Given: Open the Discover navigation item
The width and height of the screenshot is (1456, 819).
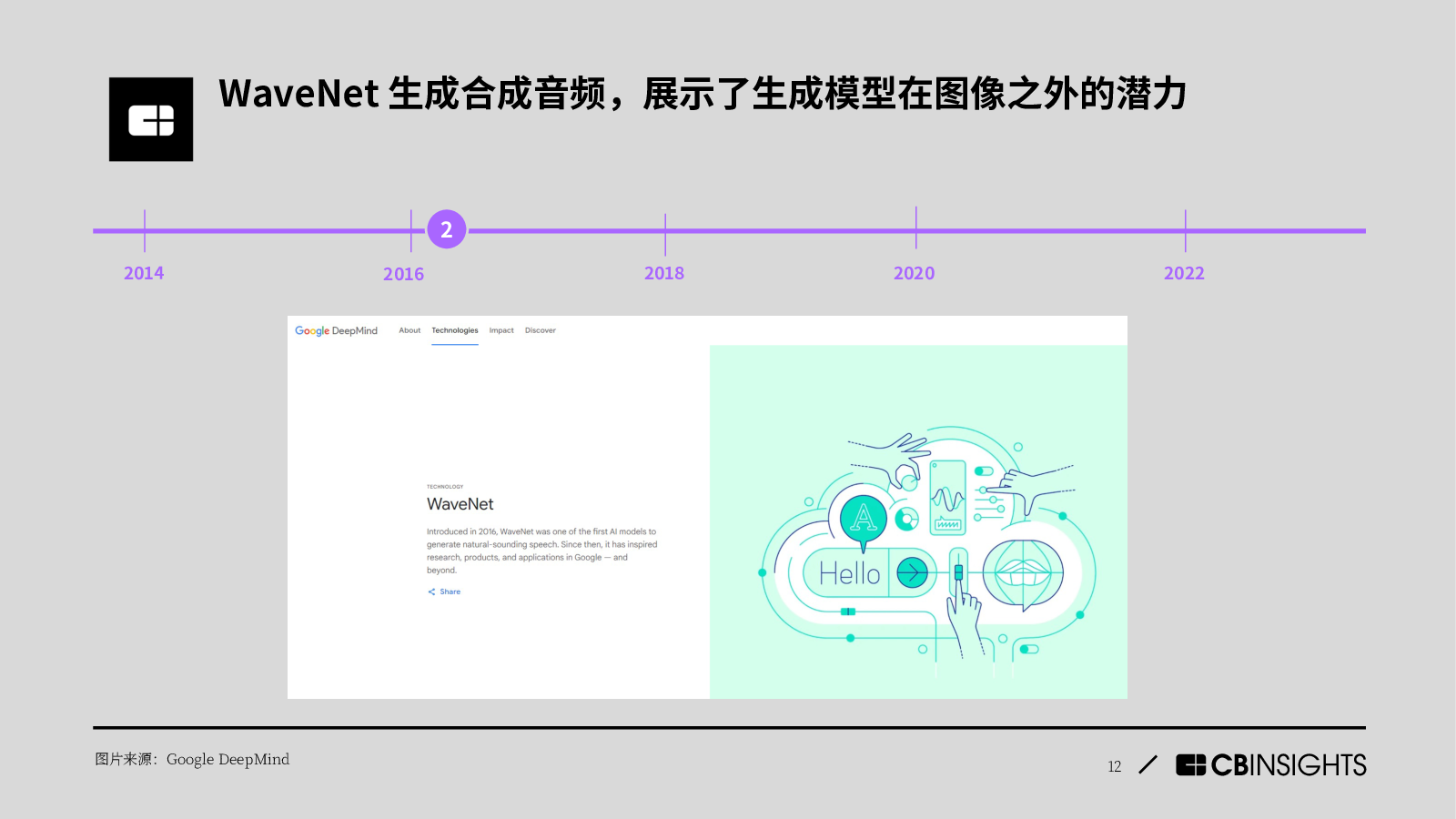Looking at the screenshot, I should [540, 330].
